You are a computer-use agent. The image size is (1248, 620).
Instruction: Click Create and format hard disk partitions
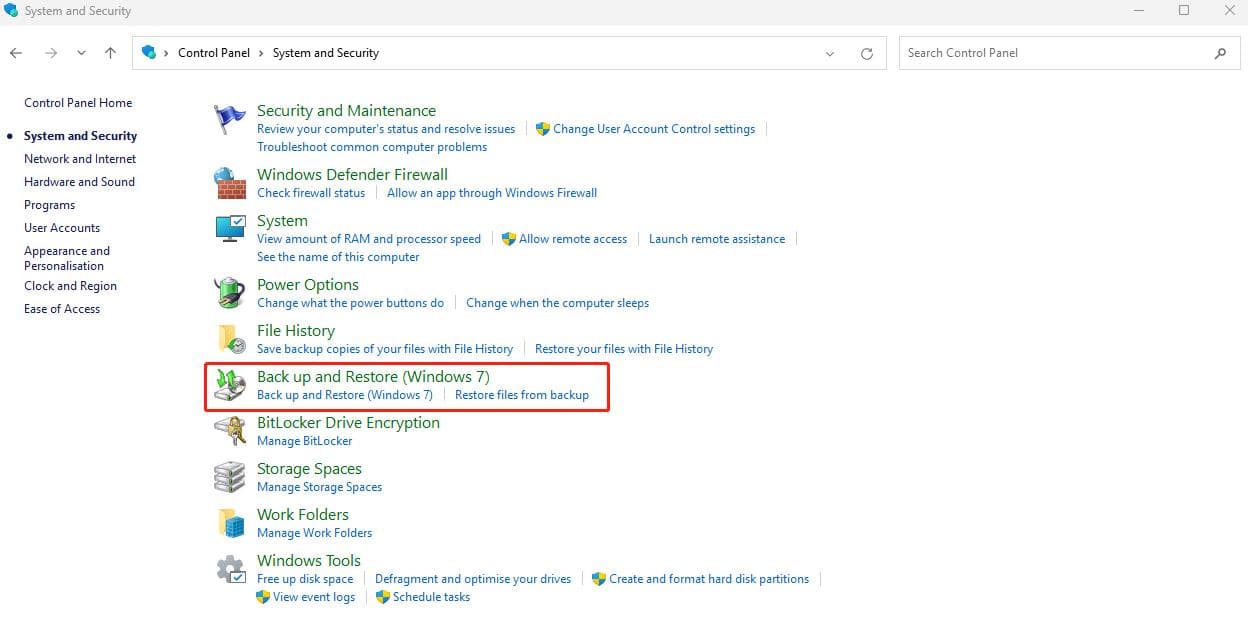tap(709, 579)
